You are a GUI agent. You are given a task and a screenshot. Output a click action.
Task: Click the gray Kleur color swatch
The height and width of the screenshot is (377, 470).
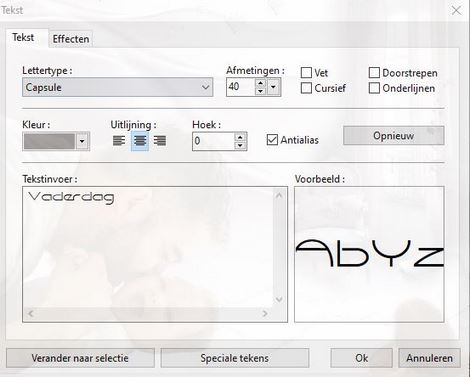pos(49,141)
